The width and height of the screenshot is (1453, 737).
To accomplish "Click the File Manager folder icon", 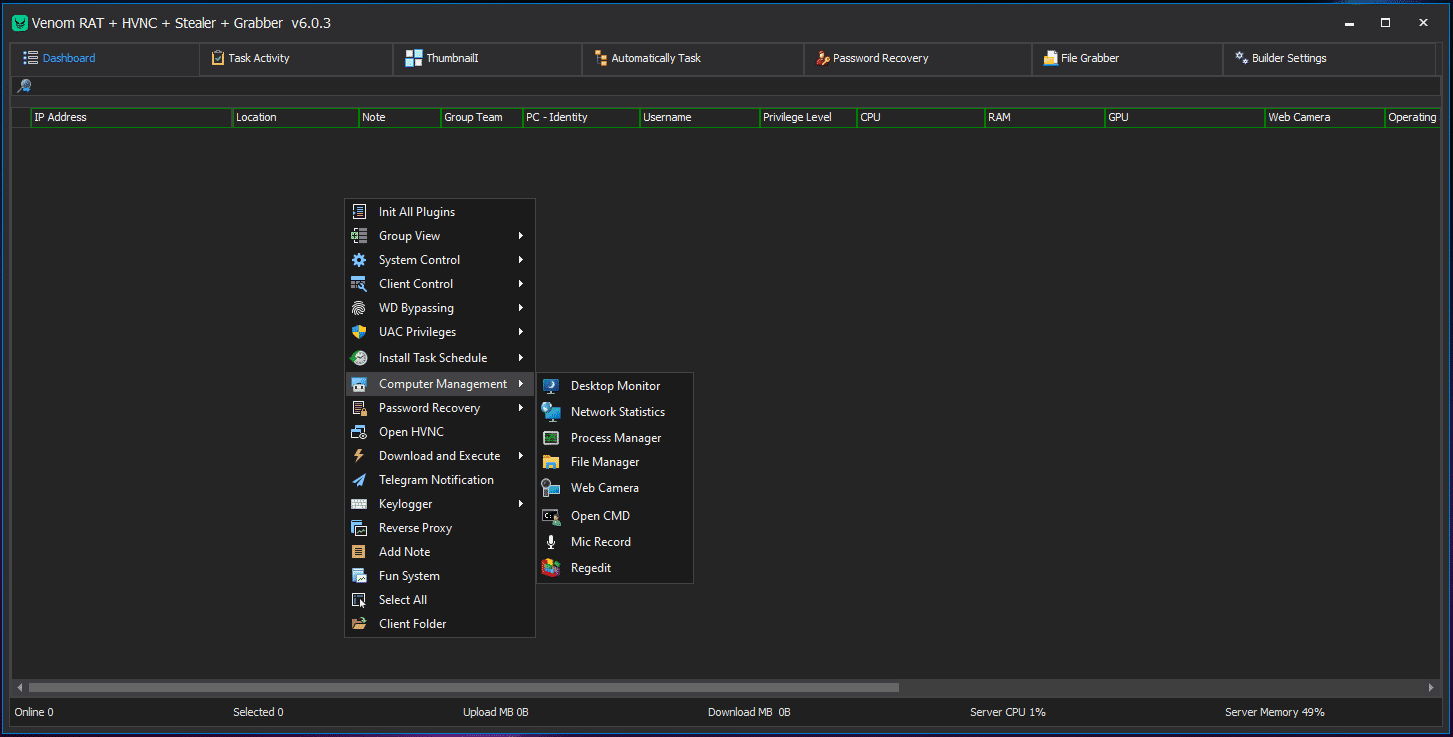I will (x=551, y=462).
